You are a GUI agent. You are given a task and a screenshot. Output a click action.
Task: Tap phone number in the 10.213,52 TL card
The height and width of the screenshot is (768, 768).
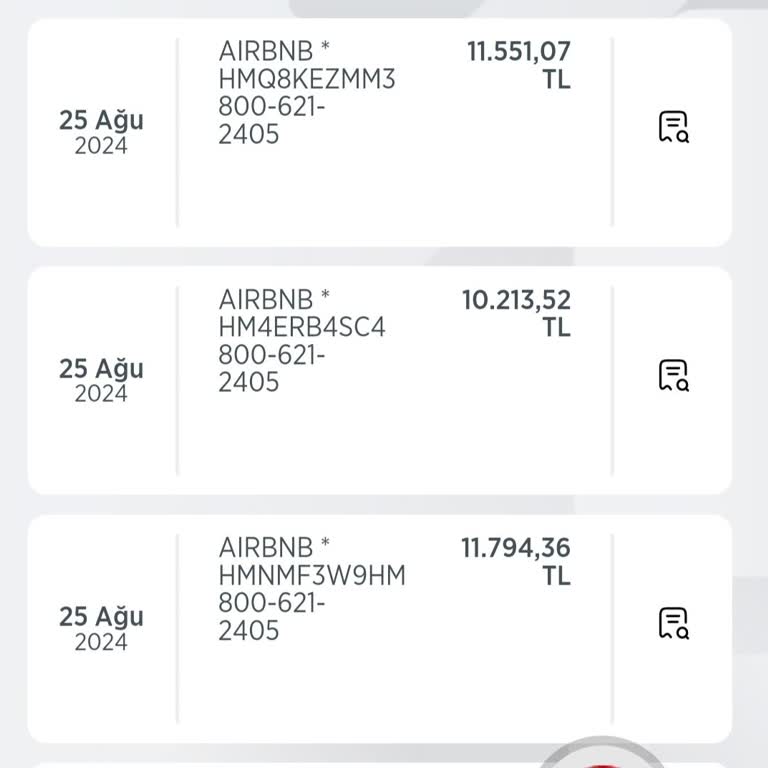pyautogui.click(x=272, y=368)
